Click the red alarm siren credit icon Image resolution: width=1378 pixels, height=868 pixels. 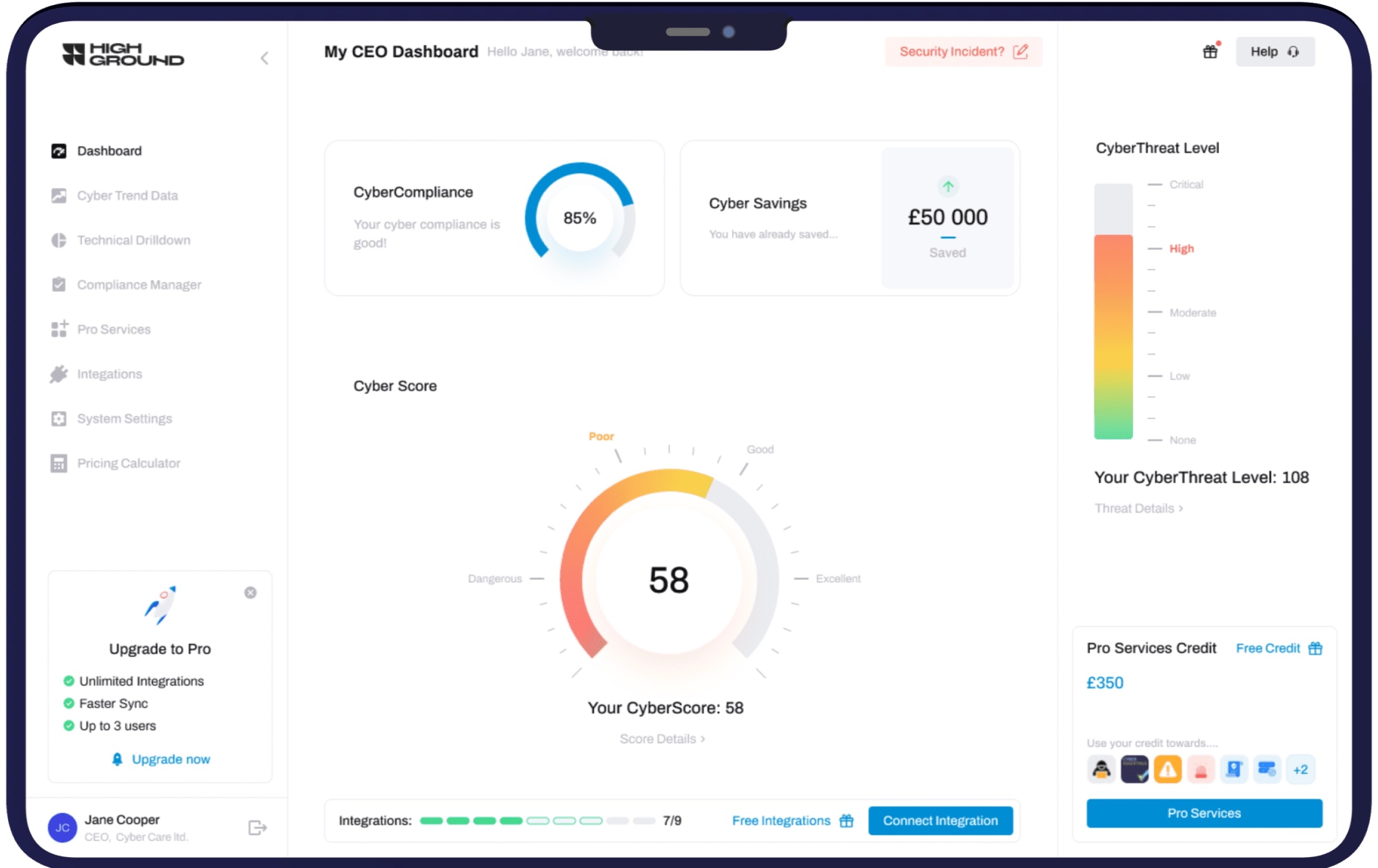click(1201, 769)
